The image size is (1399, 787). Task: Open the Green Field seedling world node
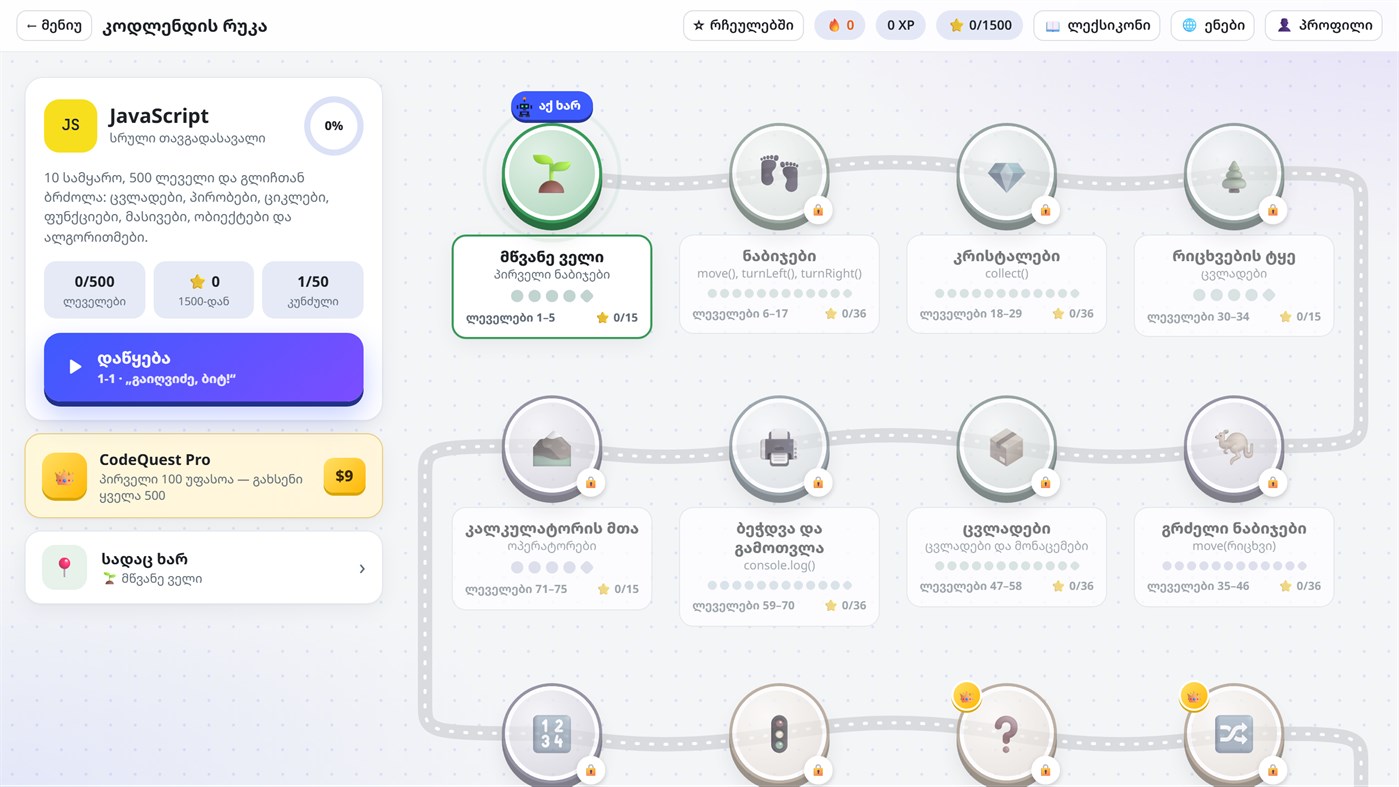552,173
